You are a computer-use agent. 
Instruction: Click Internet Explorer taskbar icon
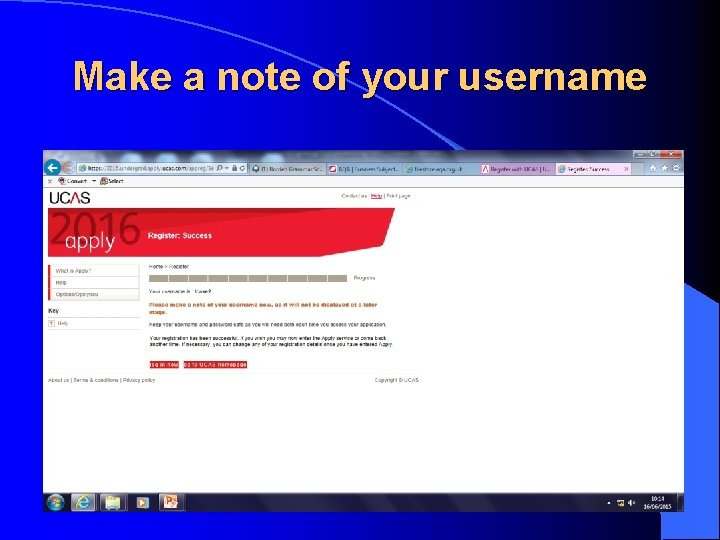pyautogui.click(x=83, y=503)
